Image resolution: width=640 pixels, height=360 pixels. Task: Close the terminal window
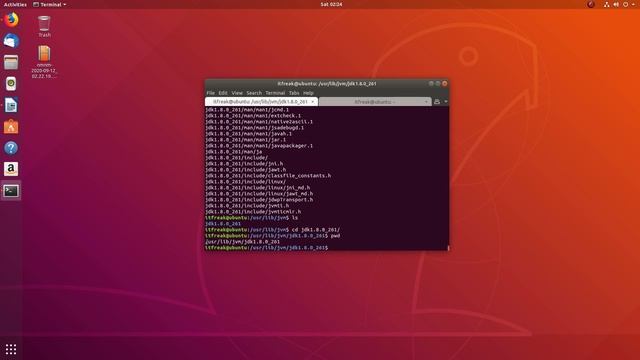point(445,83)
